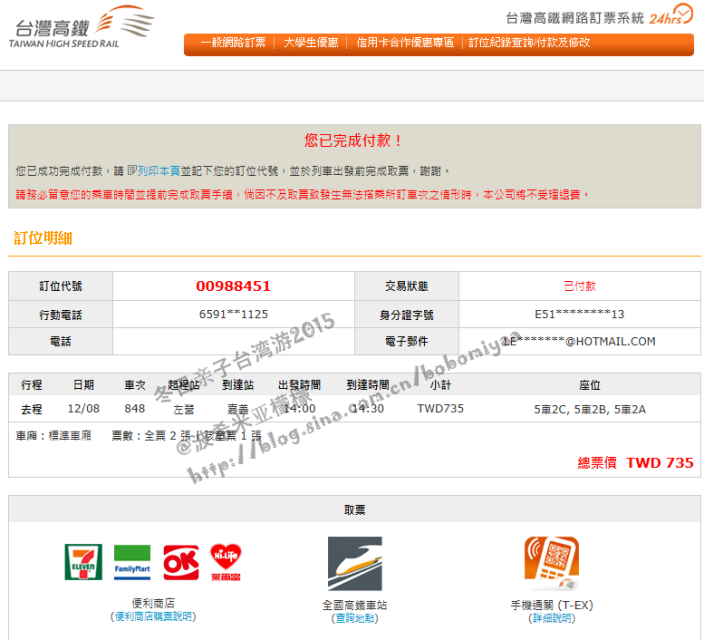Screen dimensions: 704x640
Task: Open the 便利商店購票說明 link
Action: click(x=153, y=617)
